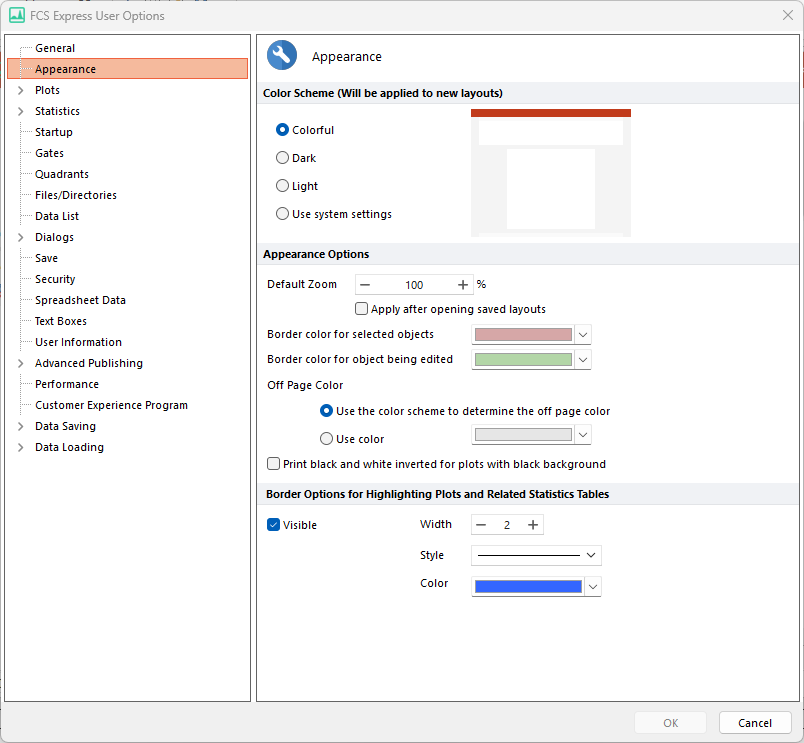Expand the Data Saving tree node
This screenshot has height=743, width=804.
click(20, 427)
